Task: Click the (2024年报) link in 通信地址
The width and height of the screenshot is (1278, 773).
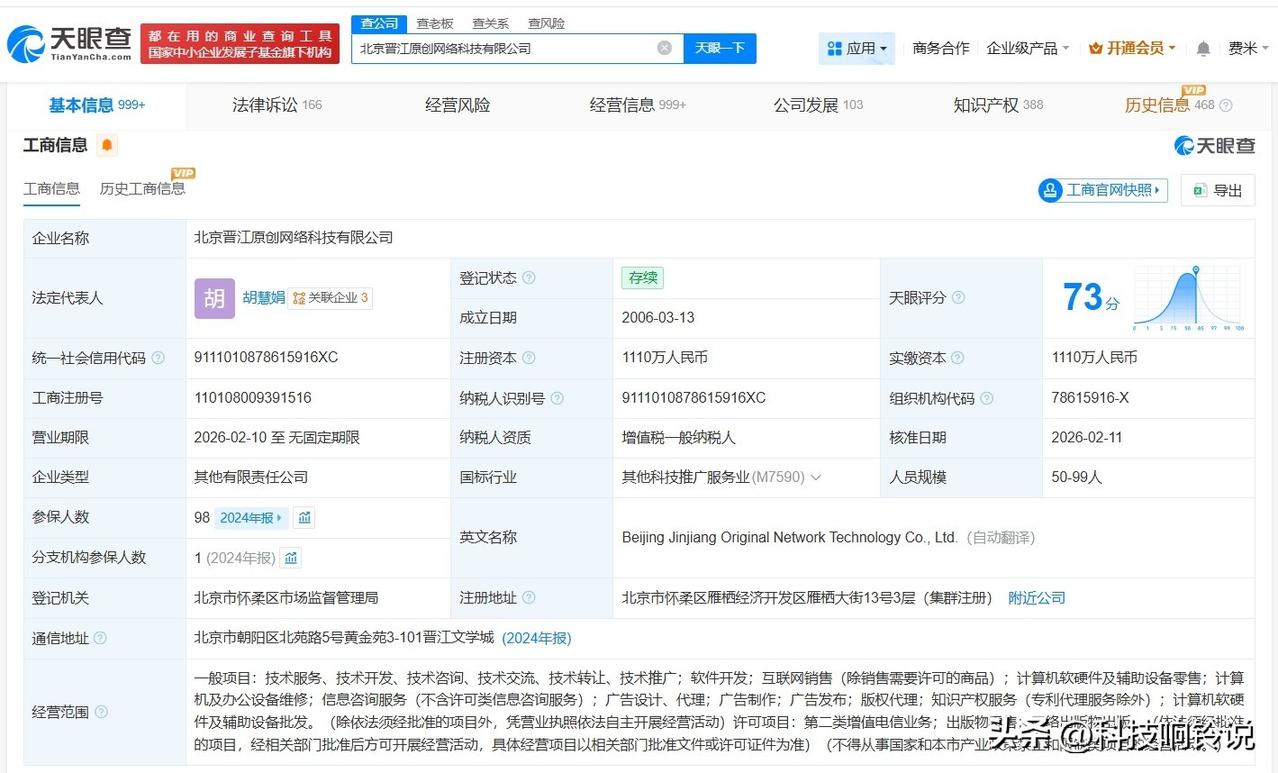Action: pos(537,638)
